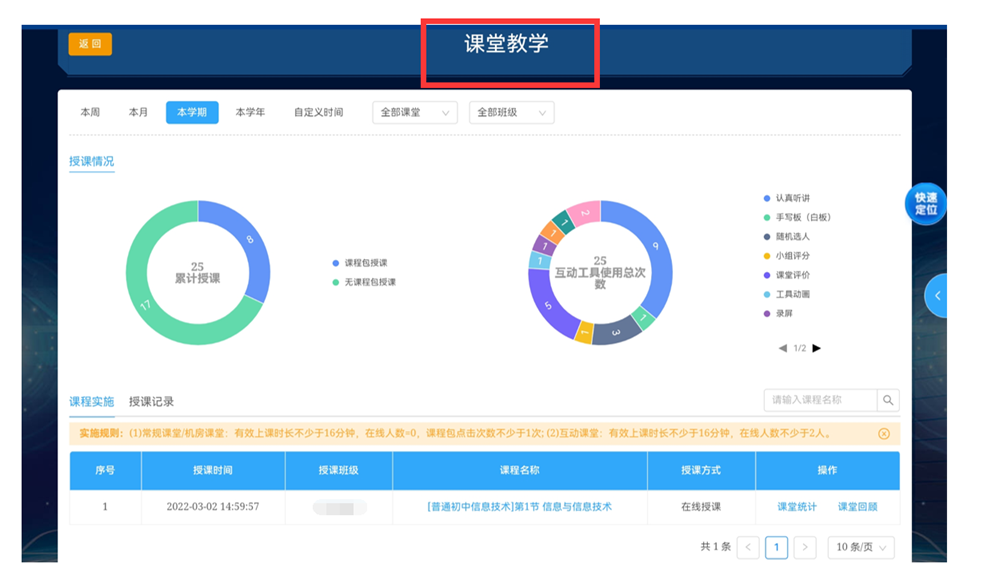Click the green segment labeled 17 in 累计授课 chart
This screenshot has height=584, width=999.
[x=146, y=304]
